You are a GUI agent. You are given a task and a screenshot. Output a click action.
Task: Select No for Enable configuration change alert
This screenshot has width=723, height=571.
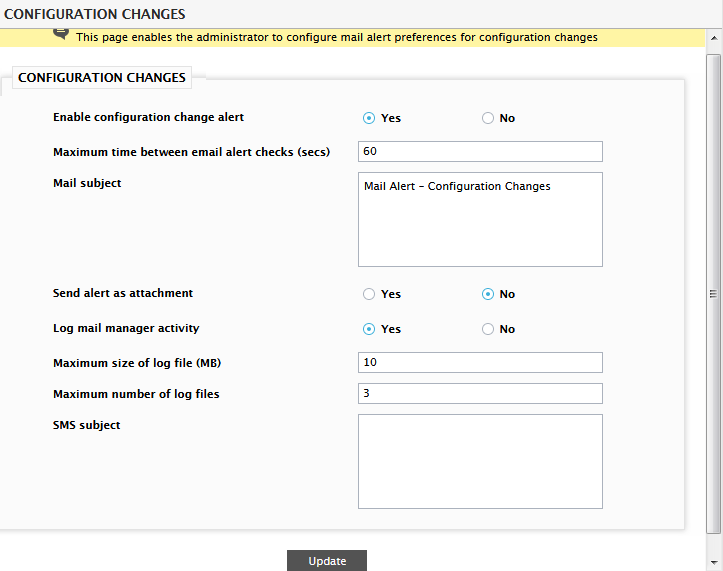pyautogui.click(x=488, y=118)
